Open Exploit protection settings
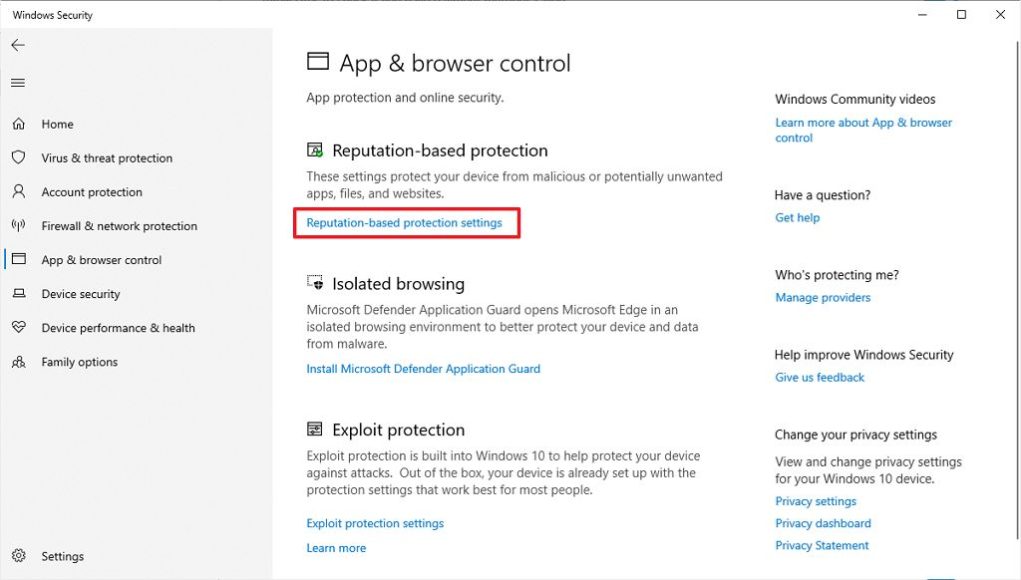This screenshot has height=580, width=1021. coord(375,523)
